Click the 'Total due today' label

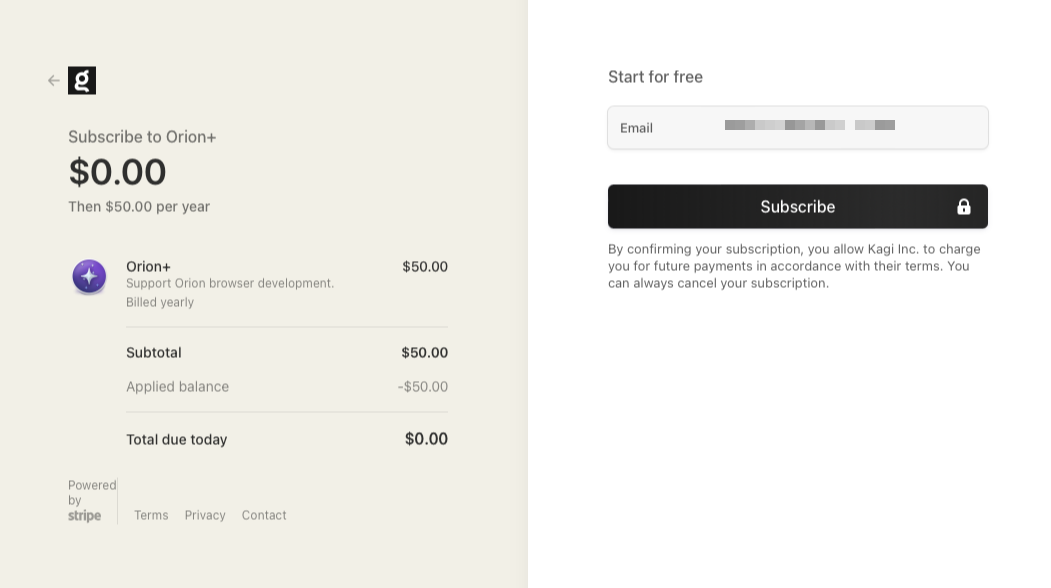point(177,440)
